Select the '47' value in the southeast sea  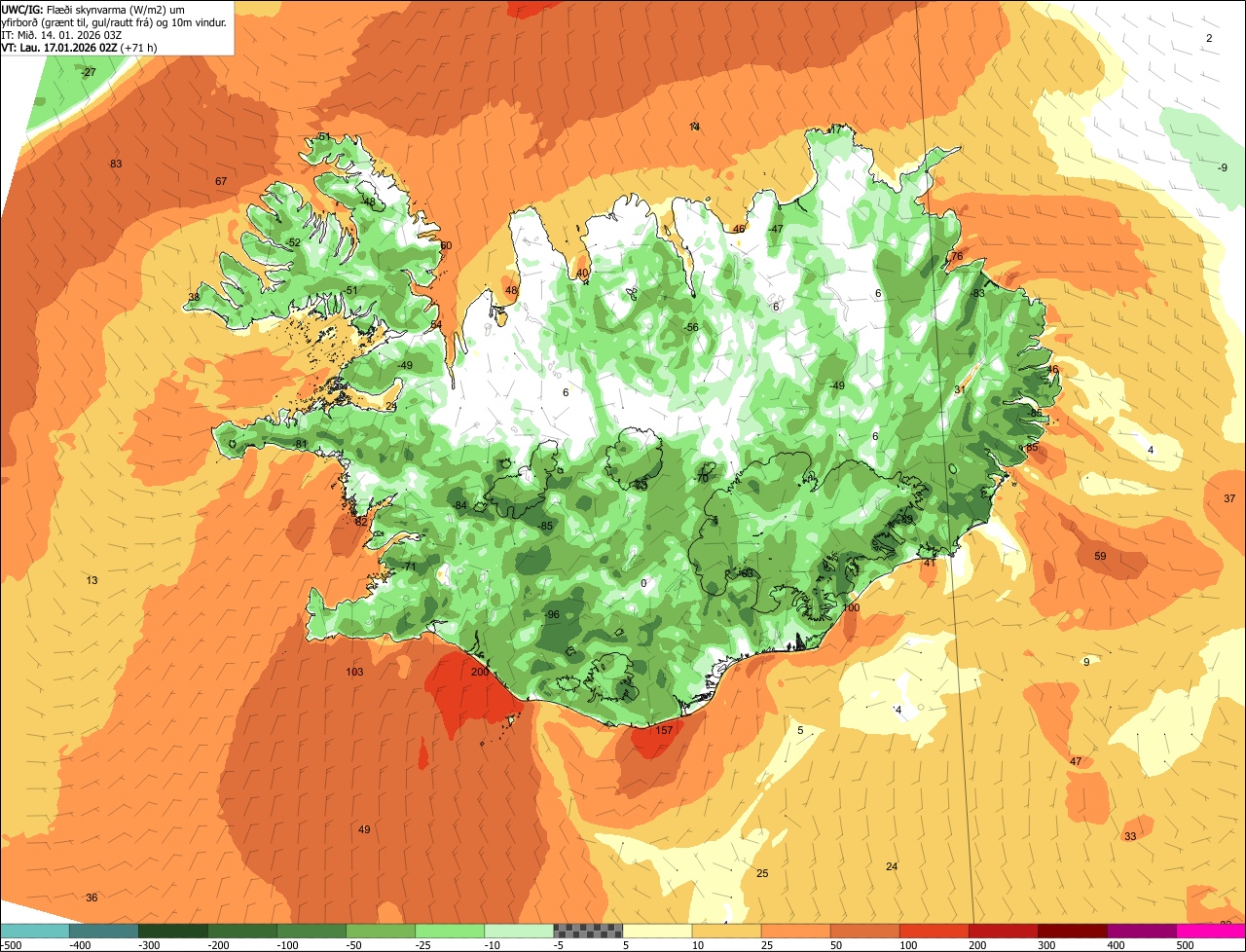pos(1076,761)
